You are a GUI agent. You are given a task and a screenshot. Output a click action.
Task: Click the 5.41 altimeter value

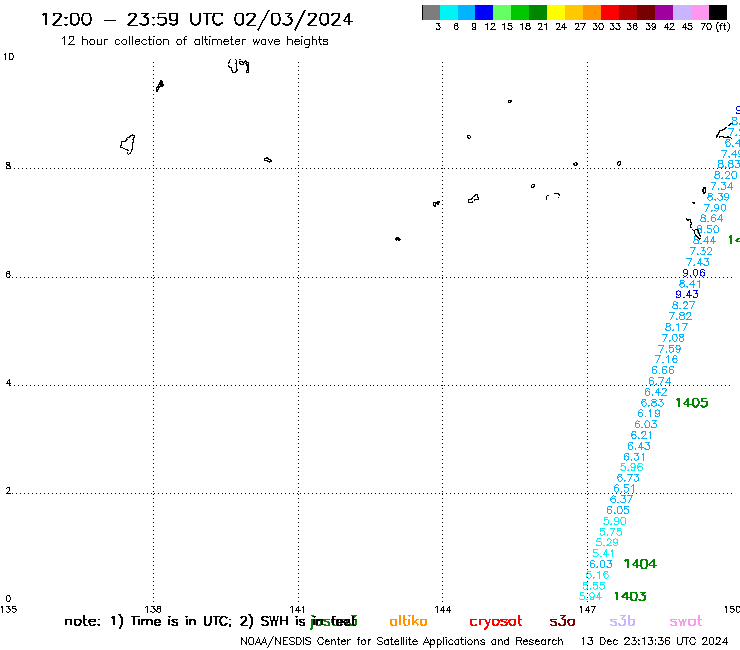pos(603,553)
